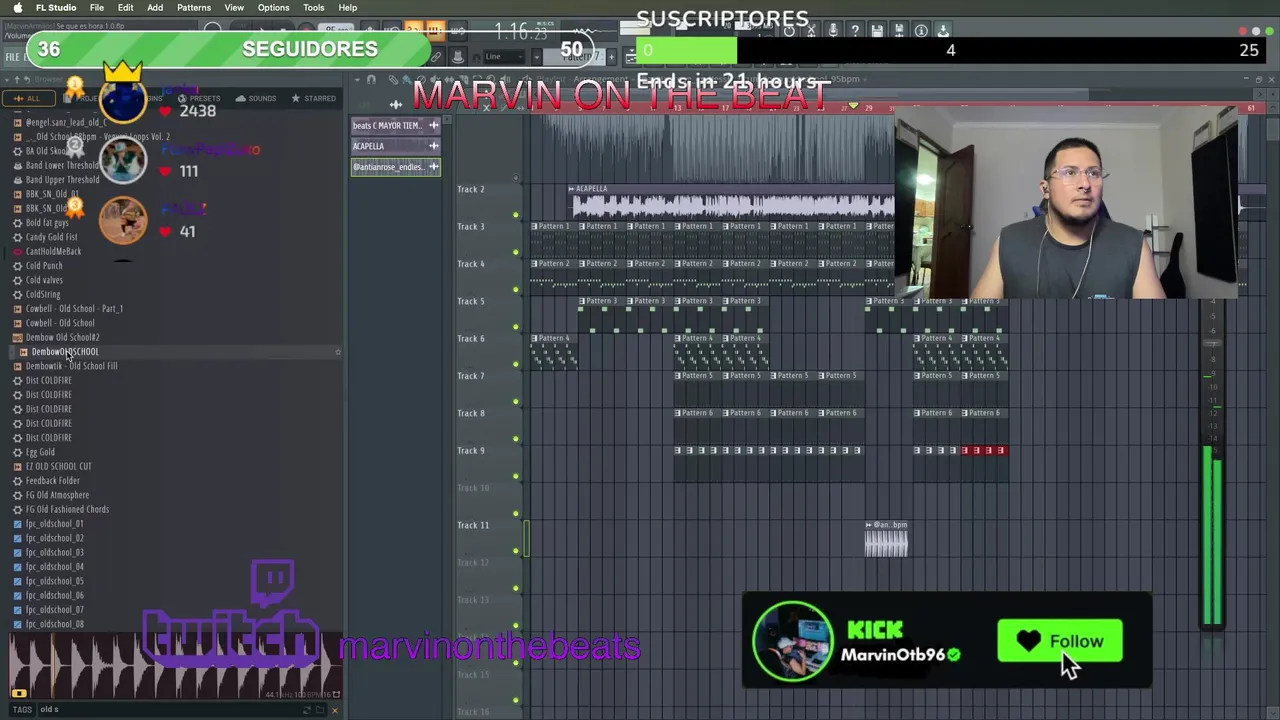
Task: Click the save project icon
Action: pos(877,31)
